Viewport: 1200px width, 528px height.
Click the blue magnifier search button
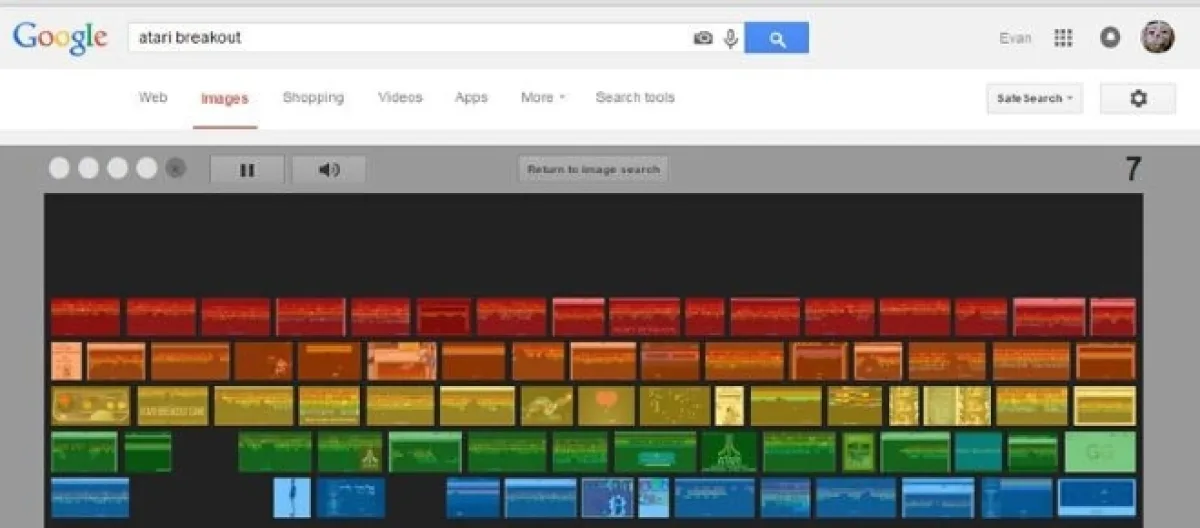click(777, 38)
